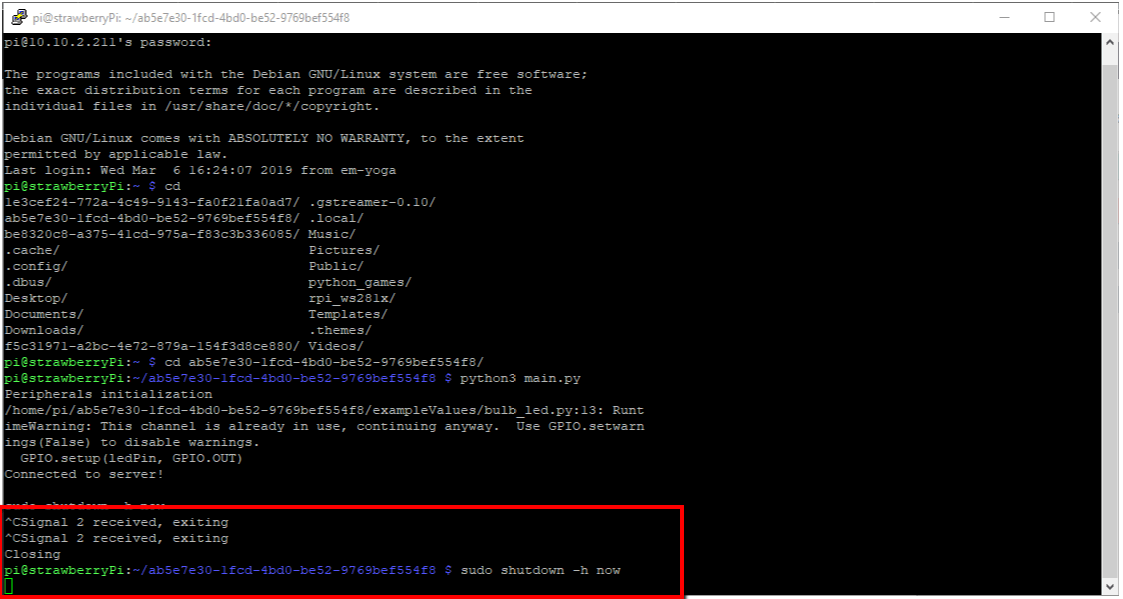Image resolution: width=1123 pixels, height=599 pixels.
Task: Click the '.config/' directory entry
Action: pos(37,266)
